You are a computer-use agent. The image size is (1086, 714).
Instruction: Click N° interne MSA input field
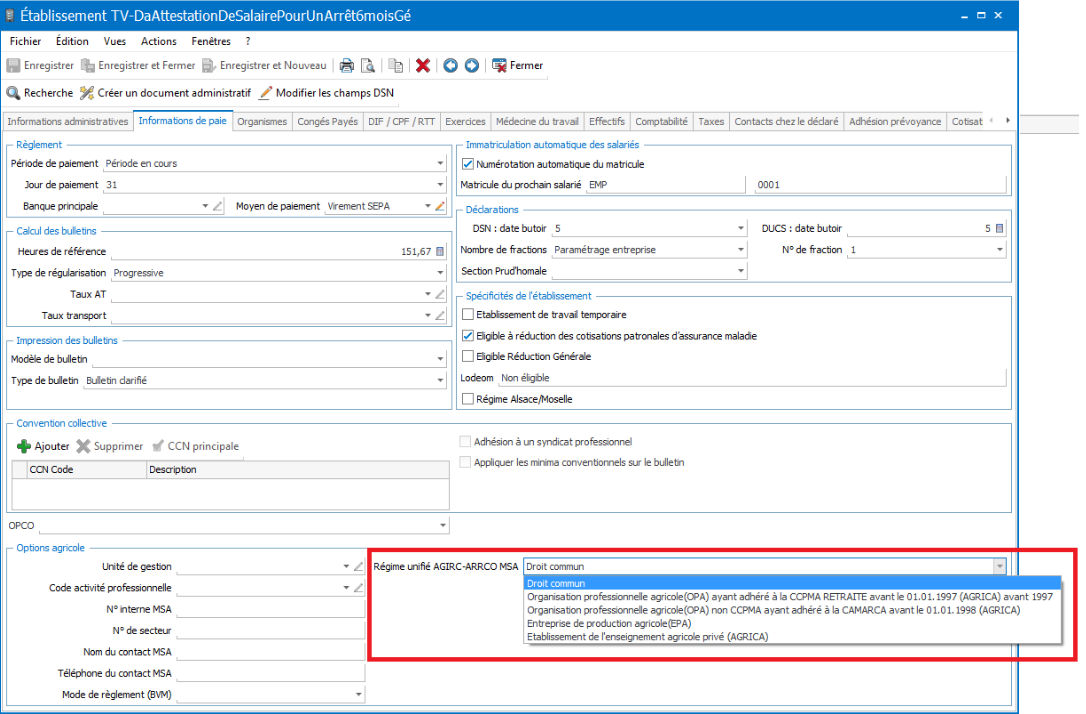click(x=270, y=609)
